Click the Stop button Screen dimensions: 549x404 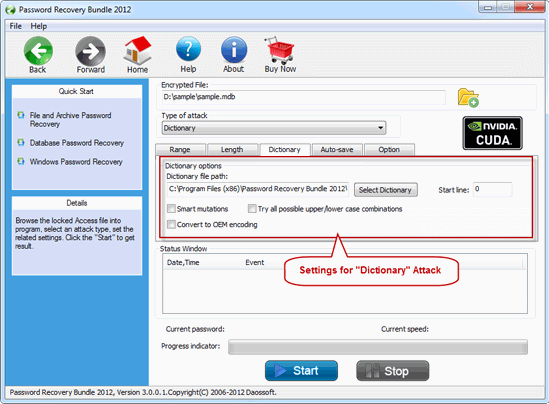392,371
